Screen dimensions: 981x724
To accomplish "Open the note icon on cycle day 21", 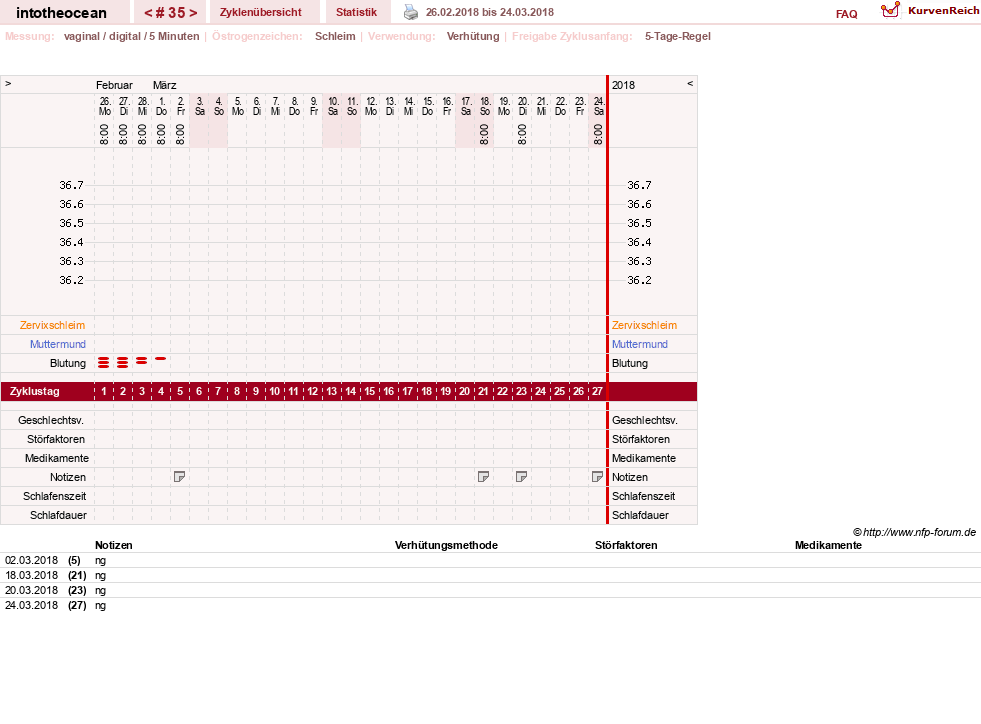I will tap(483, 477).
